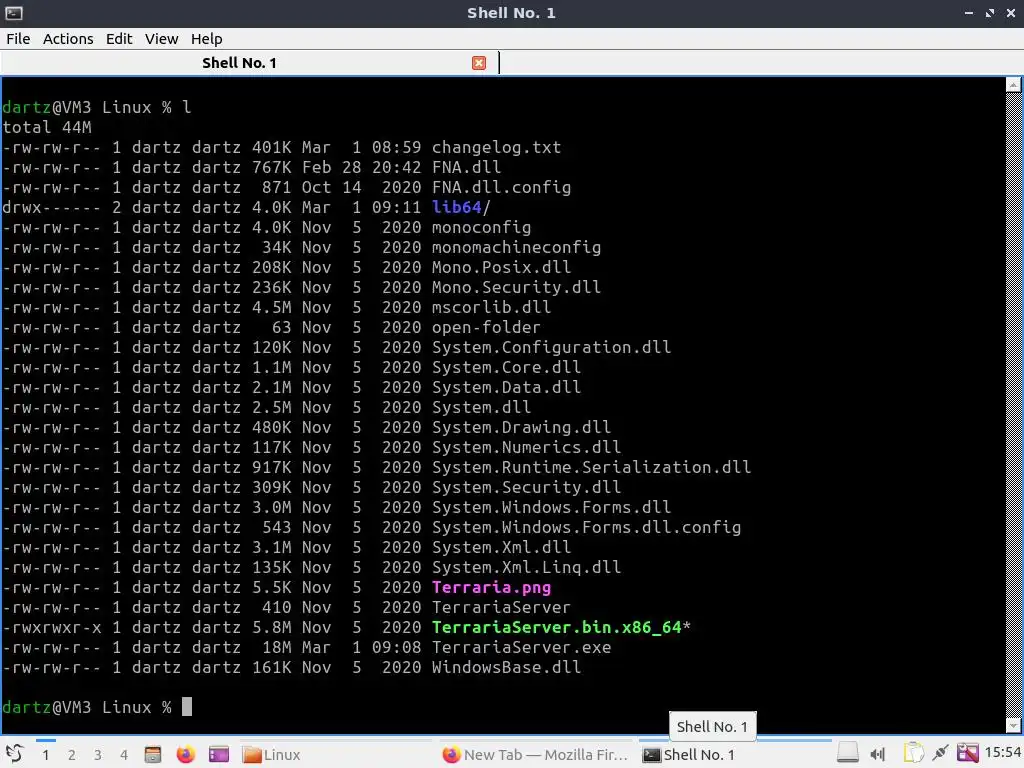The height and width of the screenshot is (768, 1024).
Task: Click the System.Windows.Forms.dll.config file name
Action: click(586, 528)
